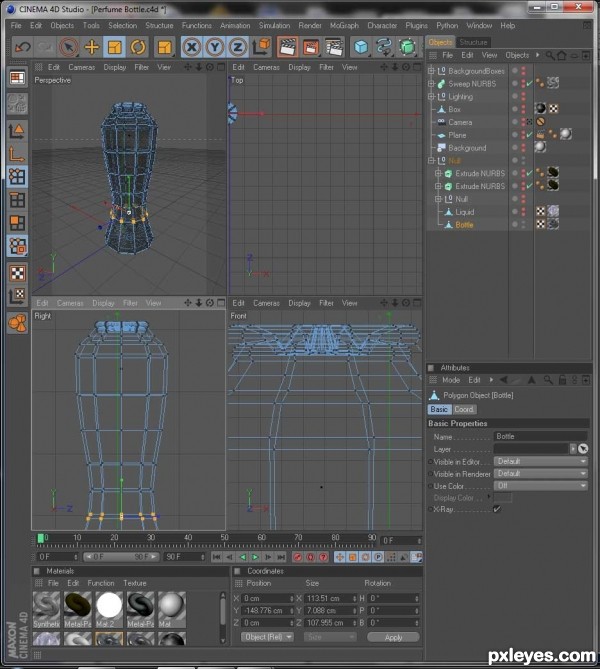The width and height of the screenshot is (600, 669).
Task: Open Materials panel Function menu
Action: click(x=101, y=583)
